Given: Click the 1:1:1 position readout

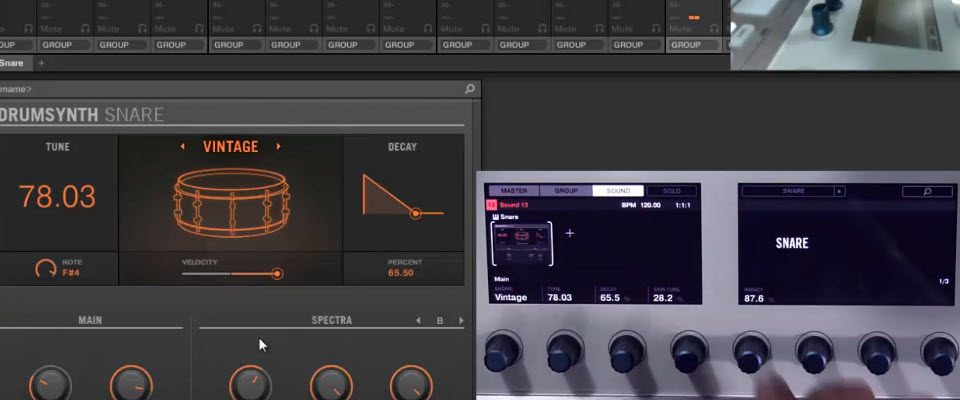Looking at the screenshot, I should click(682, 205).
